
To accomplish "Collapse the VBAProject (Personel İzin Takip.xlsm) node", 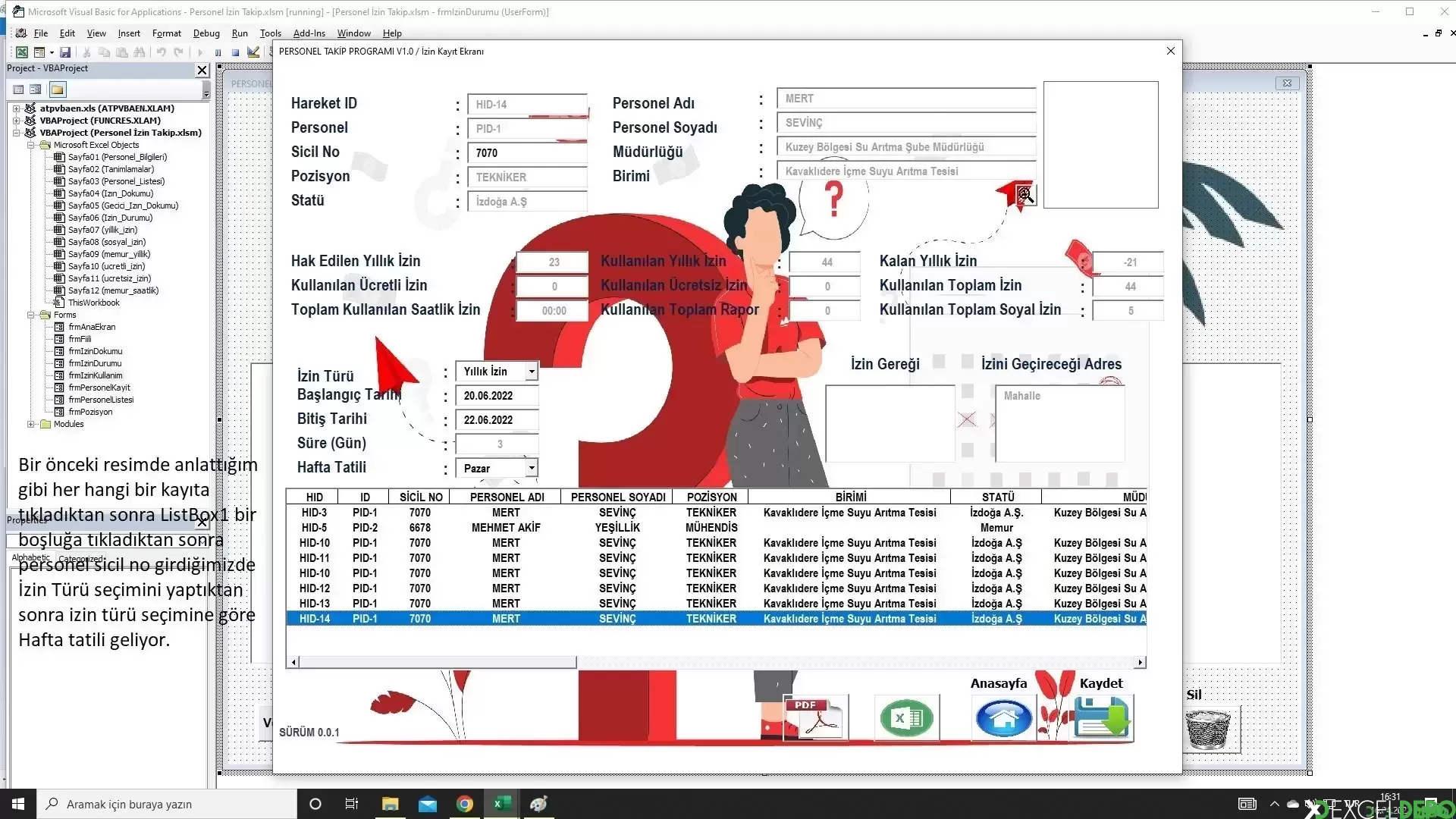I will pyautogui.click(x=16, y=133).
